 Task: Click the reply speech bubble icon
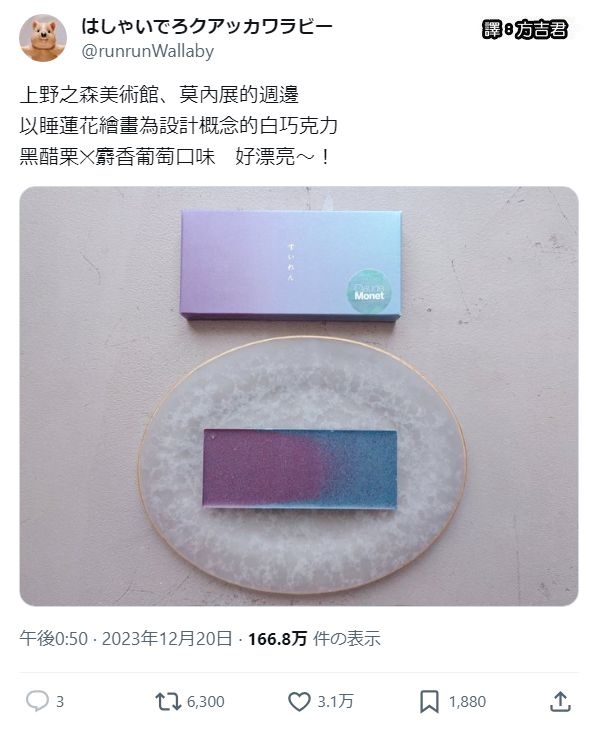37,701
